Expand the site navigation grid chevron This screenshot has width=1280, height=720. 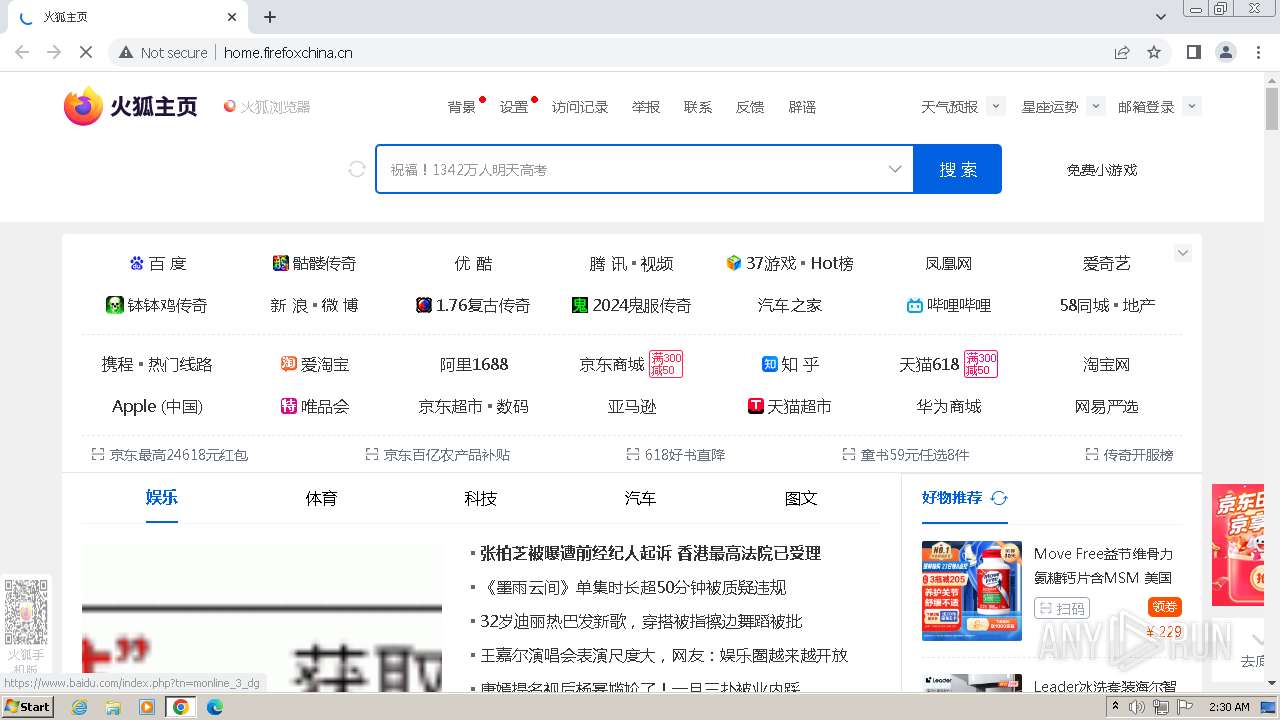[x=1183, y=253]
